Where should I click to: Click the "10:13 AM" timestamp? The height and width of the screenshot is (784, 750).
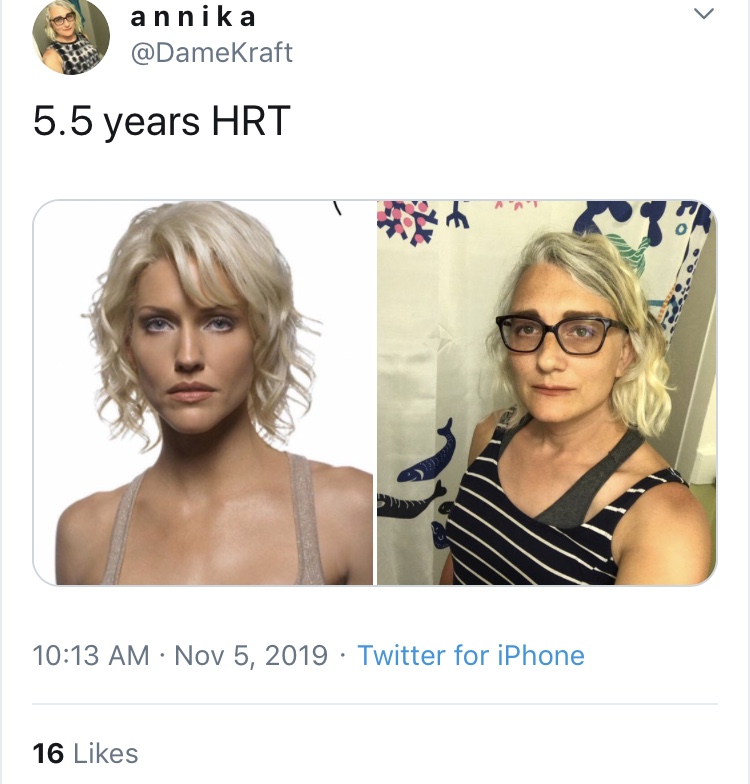pyautogui.click(x=91, y=656)
